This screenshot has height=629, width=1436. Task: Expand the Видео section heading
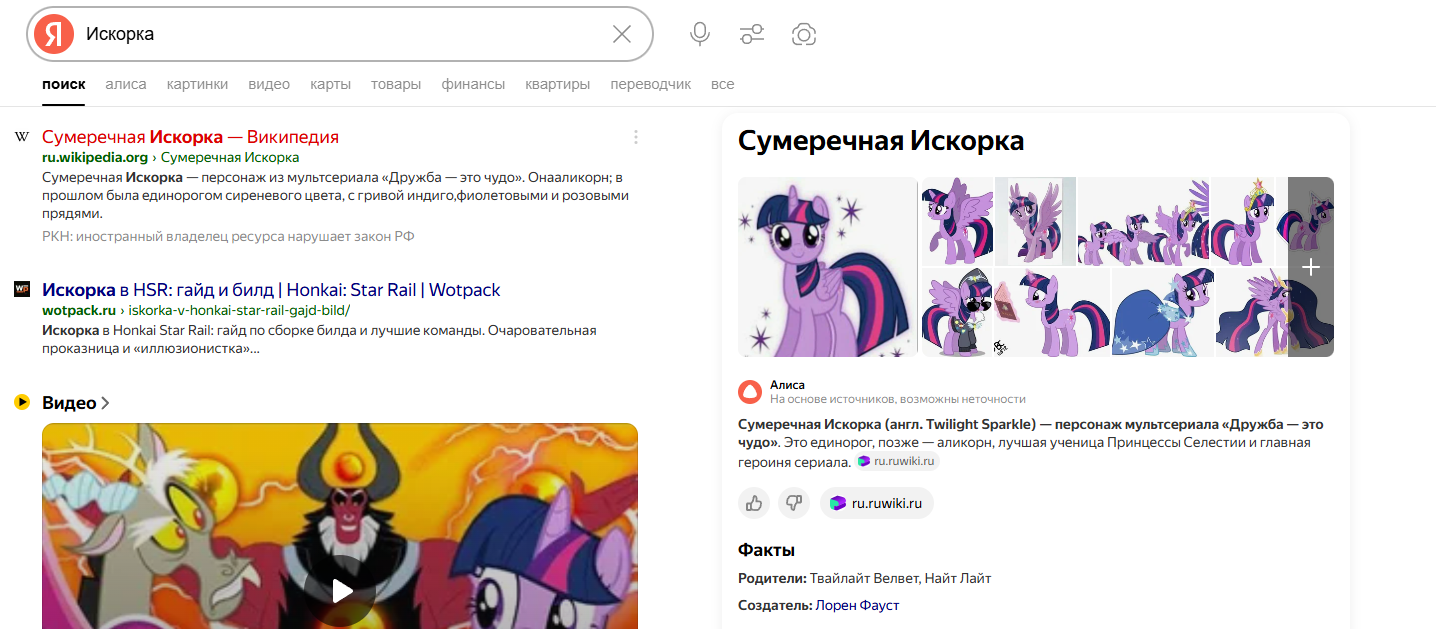(x=76, y=403)
